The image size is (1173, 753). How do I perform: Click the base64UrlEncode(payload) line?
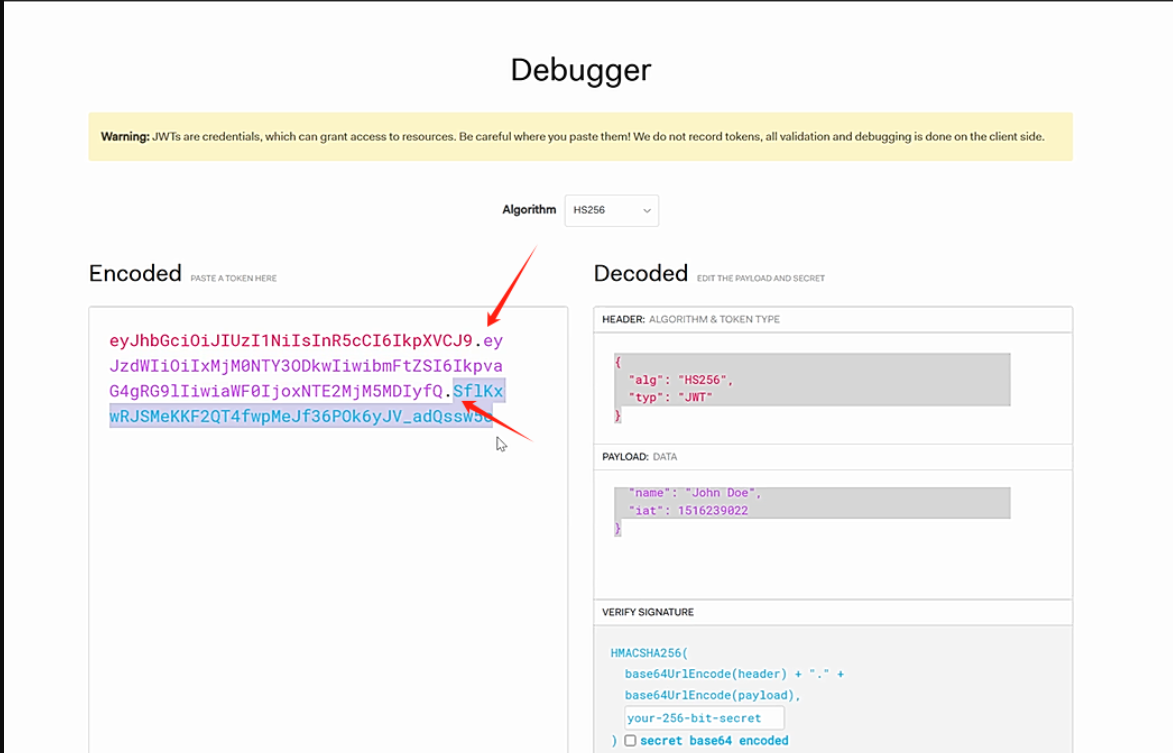pyautogui.click(x=712, y=695)
